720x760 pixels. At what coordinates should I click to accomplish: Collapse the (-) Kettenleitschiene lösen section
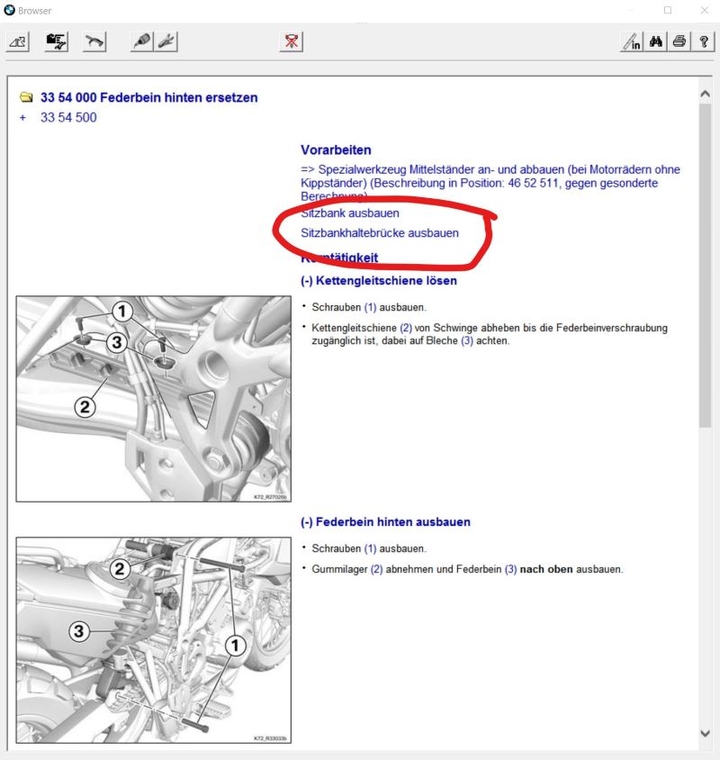click(x=379, y=281)
